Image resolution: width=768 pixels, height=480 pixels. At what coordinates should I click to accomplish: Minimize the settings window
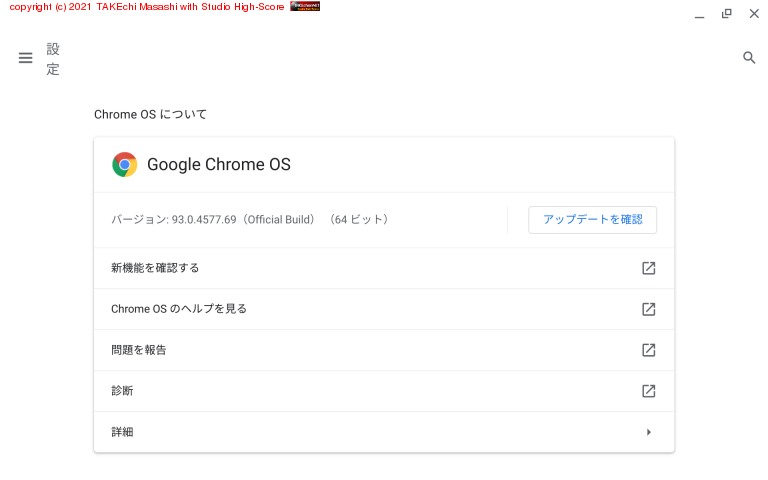(699, 14)
